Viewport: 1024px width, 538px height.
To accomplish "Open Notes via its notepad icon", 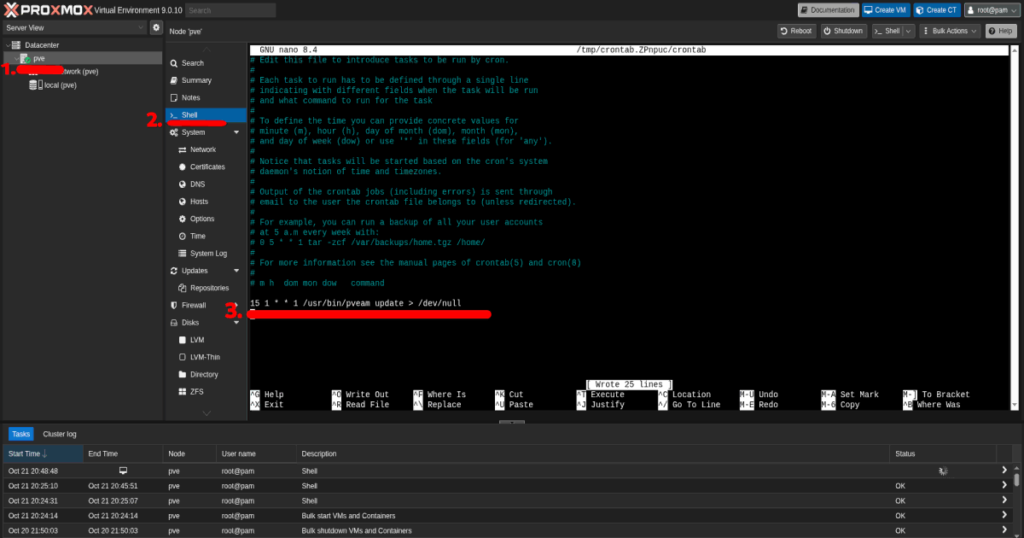I will 174,98.
